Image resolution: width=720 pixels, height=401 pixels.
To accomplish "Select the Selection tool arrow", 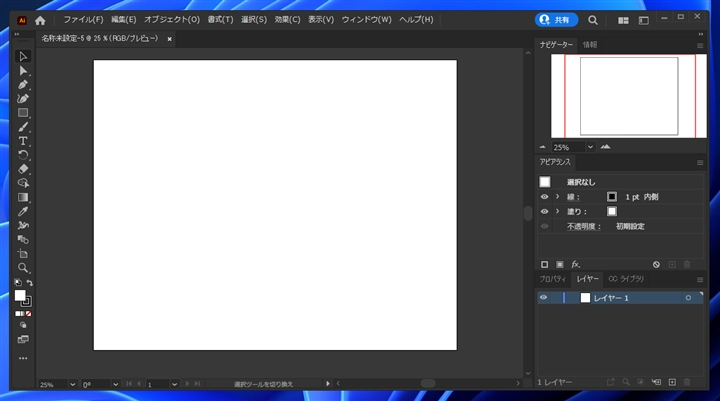I will point(23,56).
